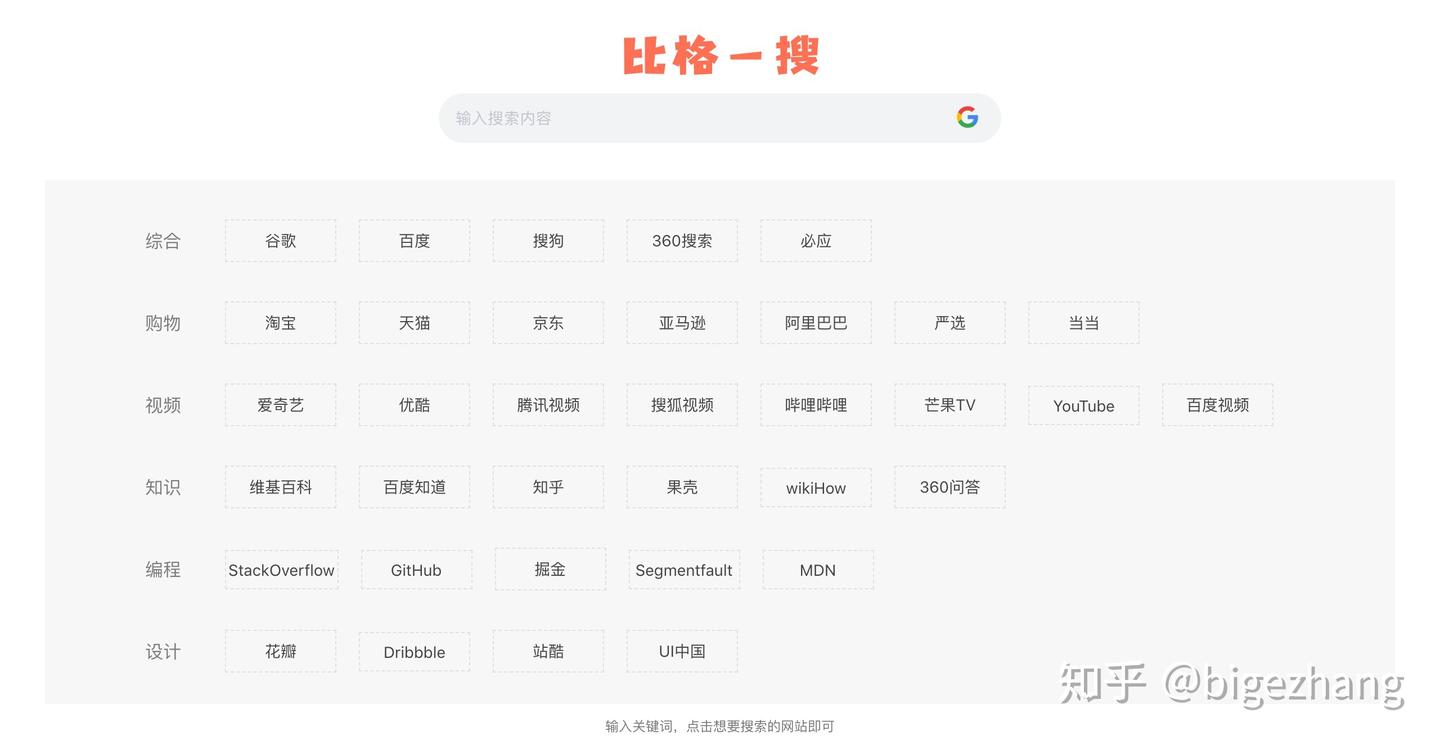Image resolution: width=1440 pixels, height=749 pixels.
Task: Search using 谷歌
Action: [281, 241]
